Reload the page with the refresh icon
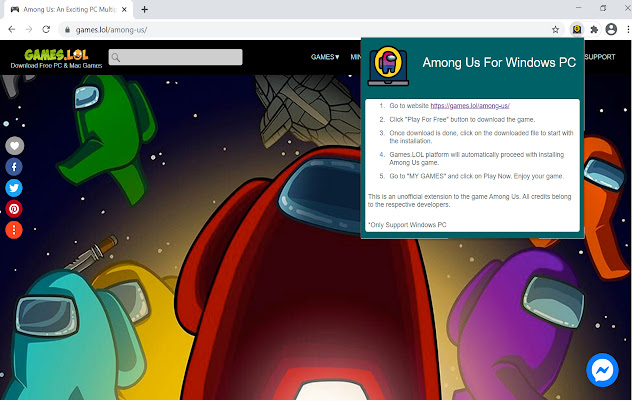 (46, 29)
